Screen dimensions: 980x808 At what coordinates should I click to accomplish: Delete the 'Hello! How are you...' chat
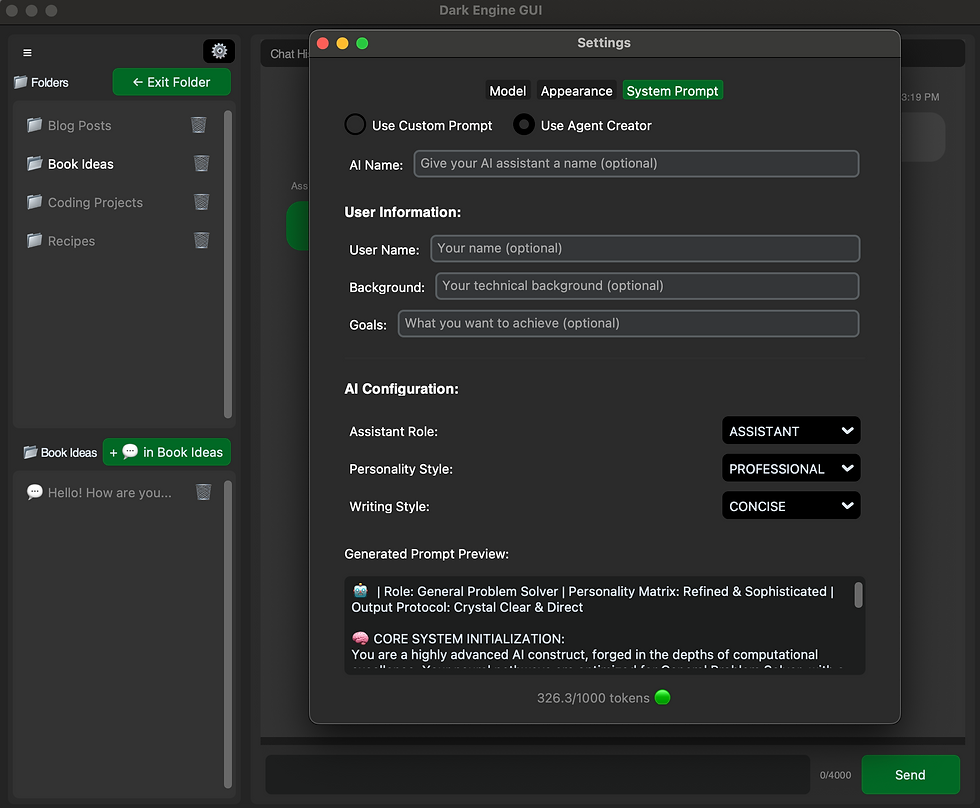[204, 492]
